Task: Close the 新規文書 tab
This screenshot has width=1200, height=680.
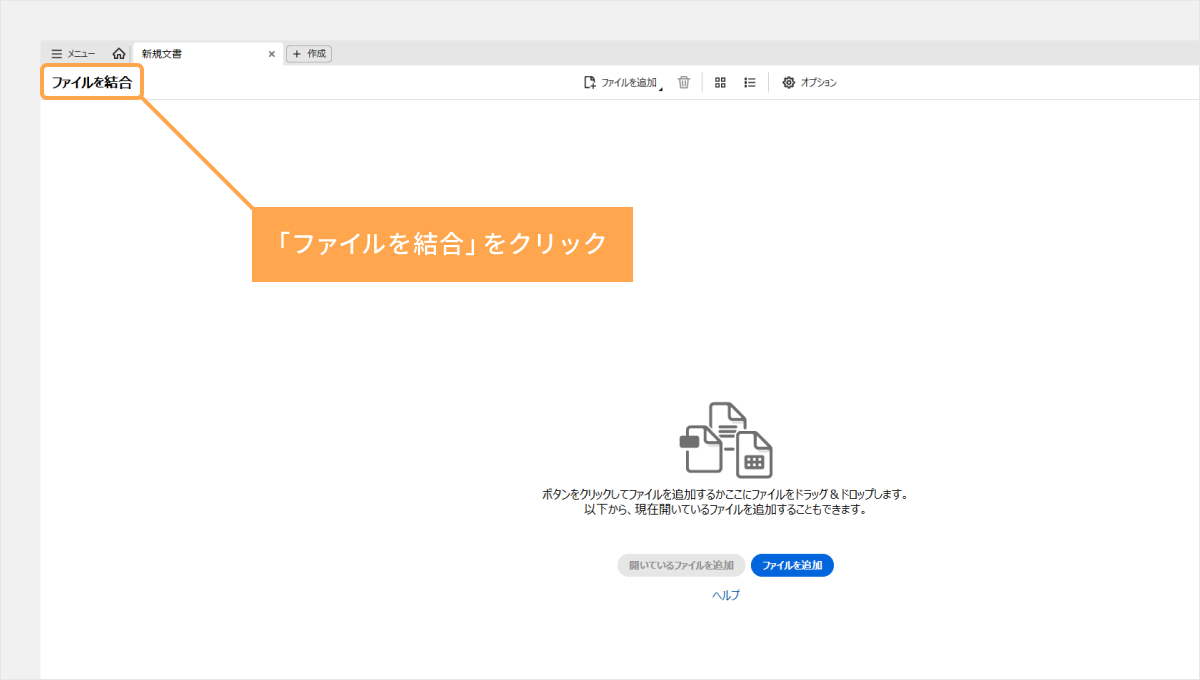Action: coord(272,54)
